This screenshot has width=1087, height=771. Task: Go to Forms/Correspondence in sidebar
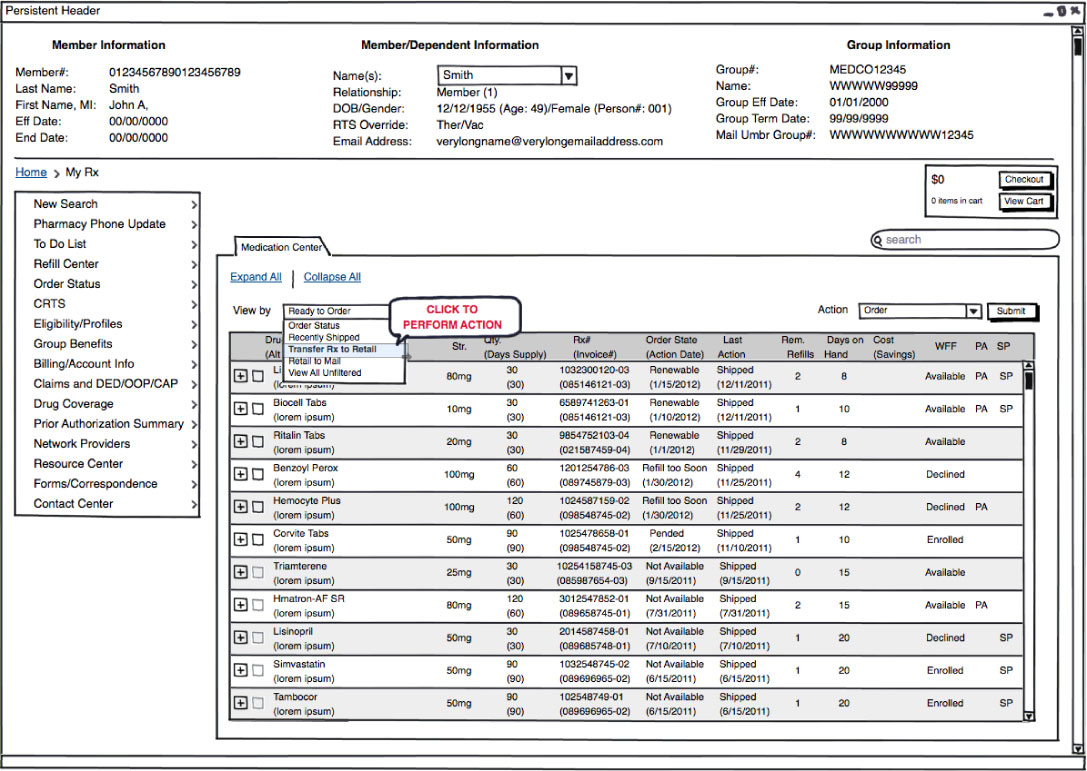pyautogui.click(x=96, y=484)
